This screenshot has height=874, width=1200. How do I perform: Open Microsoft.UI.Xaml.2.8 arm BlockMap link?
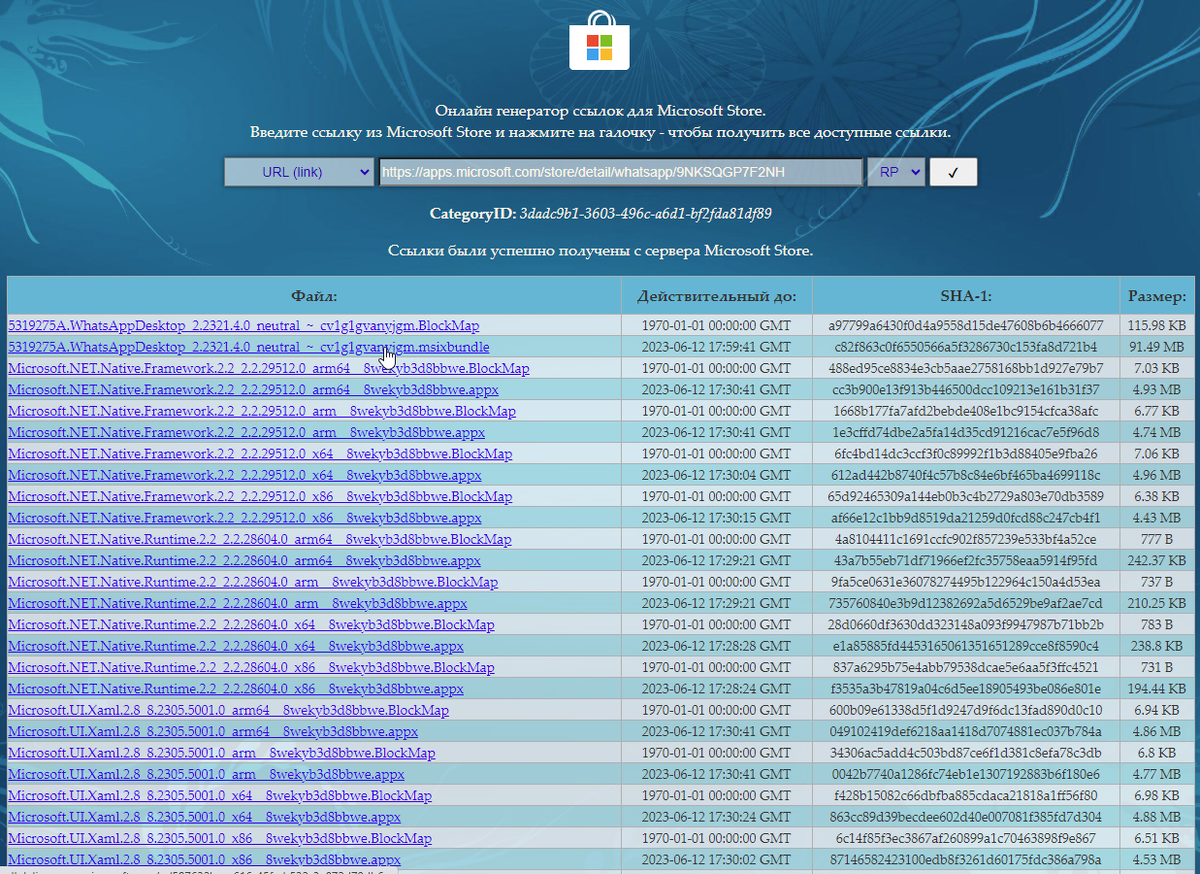pos(222,753)
